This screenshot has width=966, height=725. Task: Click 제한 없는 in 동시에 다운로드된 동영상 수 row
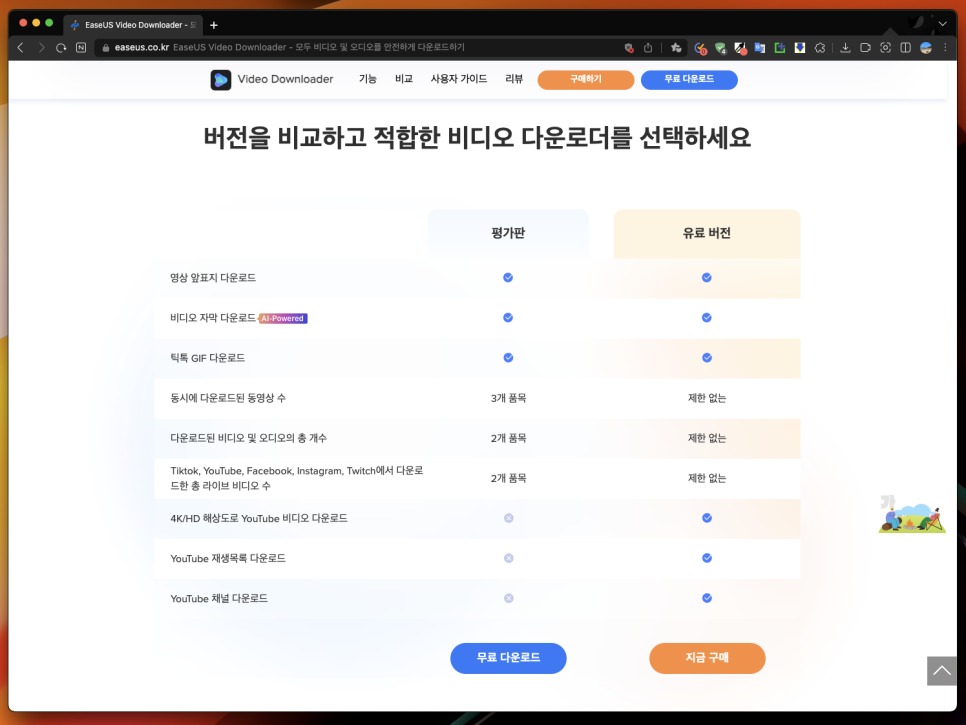pos(707,398)
